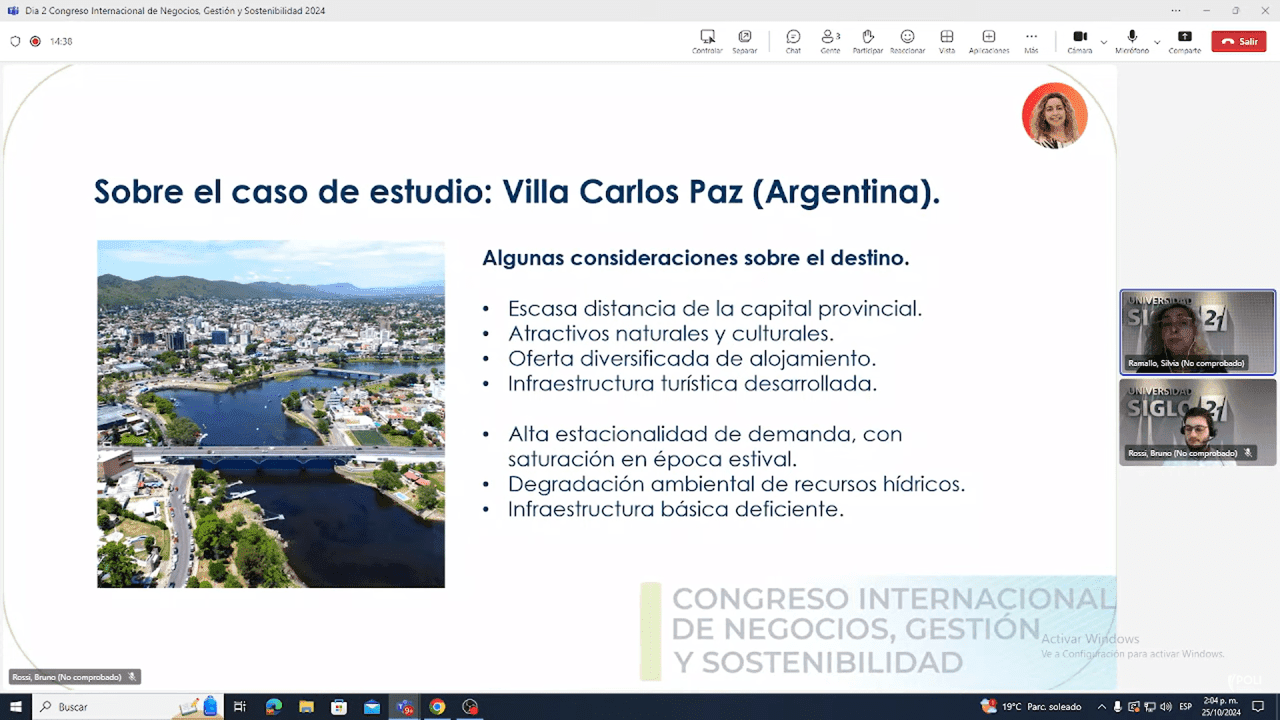Expand the camera options arrow
This screenshot has width=1280, height=720.
1104,42
